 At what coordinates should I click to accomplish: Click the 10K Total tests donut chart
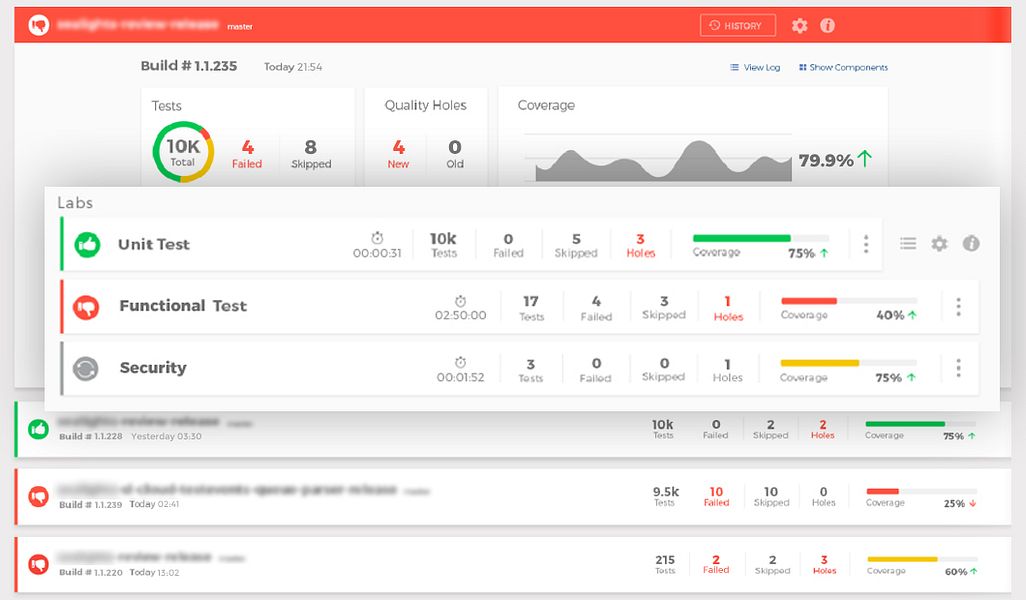[x=183, y=152]
